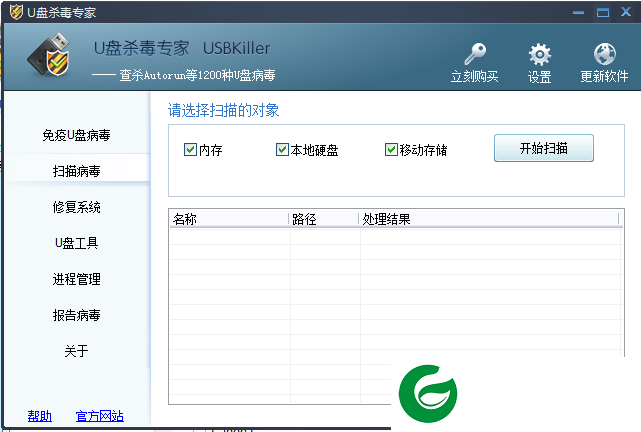641x432 pixels.
Task: Click the title bar shield icon
Action: click(16, 12)
